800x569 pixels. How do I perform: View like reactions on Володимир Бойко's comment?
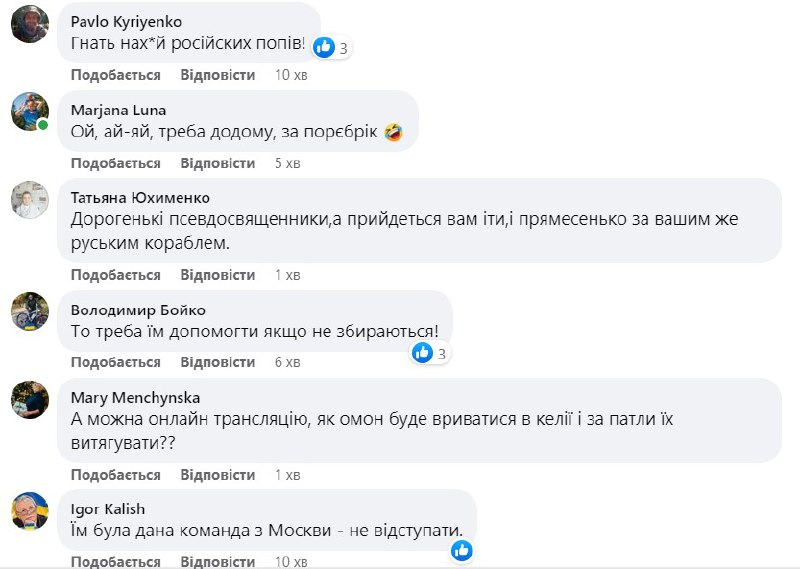coord(429,352)
